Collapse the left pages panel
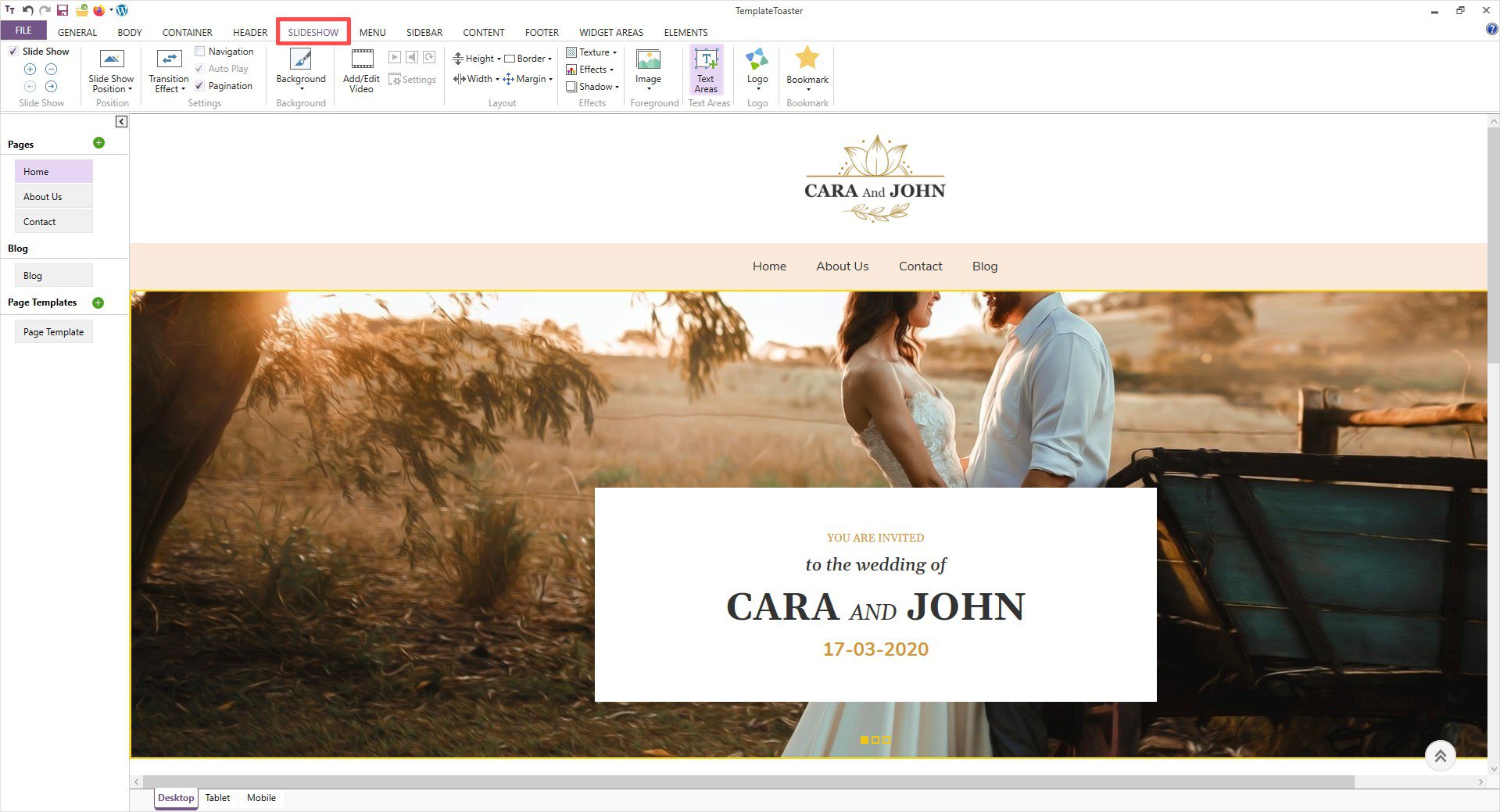Viewport: 1500px width, 812px height. point(121,122)
